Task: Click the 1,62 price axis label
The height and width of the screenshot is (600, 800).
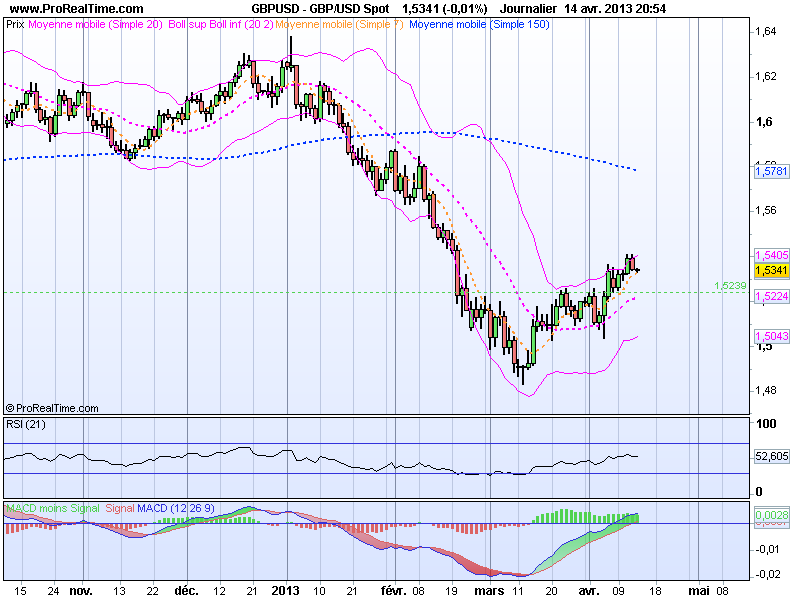Action: pyautogui.click(x=765, y=77)
